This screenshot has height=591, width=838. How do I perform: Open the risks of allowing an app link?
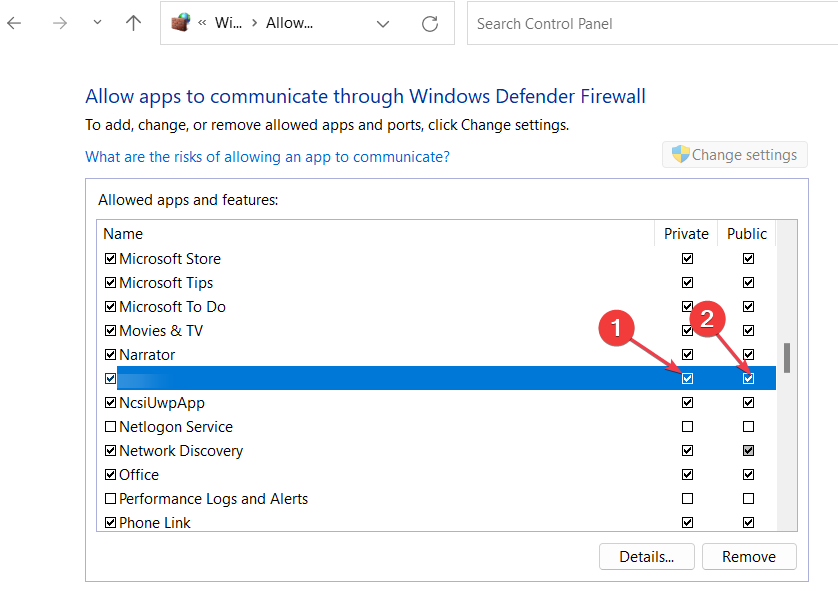(x=267, y=157)
